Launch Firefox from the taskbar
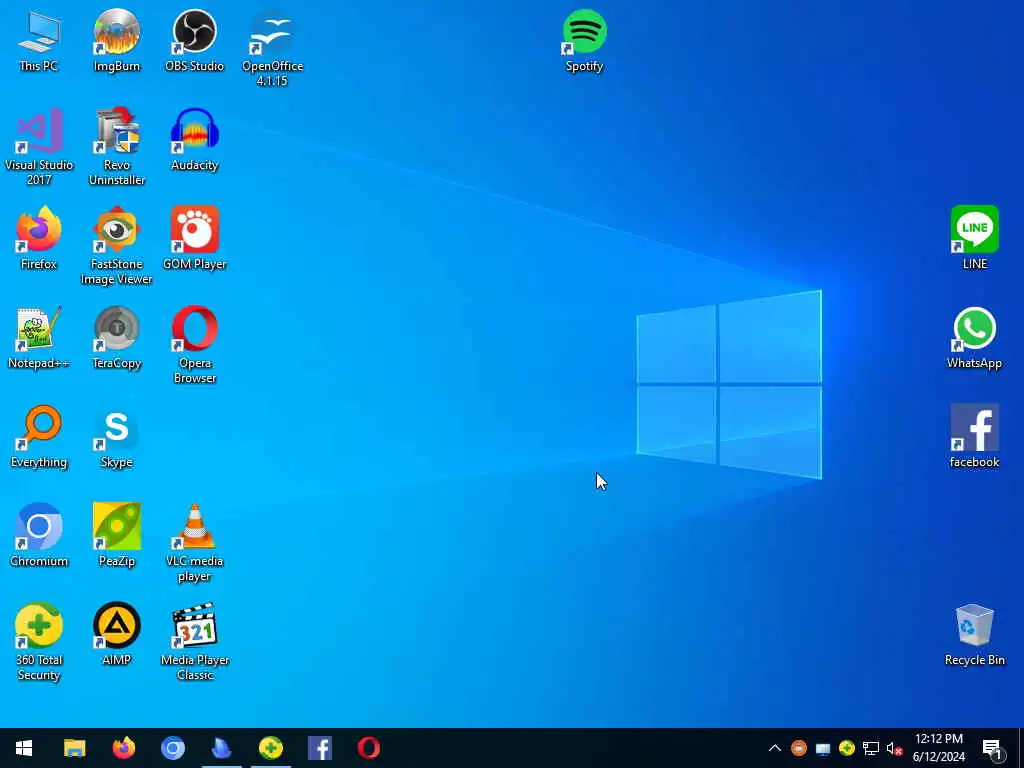The height and width of the screenshot is (768, 1024). pyautogui.click(x=123, y=748)
